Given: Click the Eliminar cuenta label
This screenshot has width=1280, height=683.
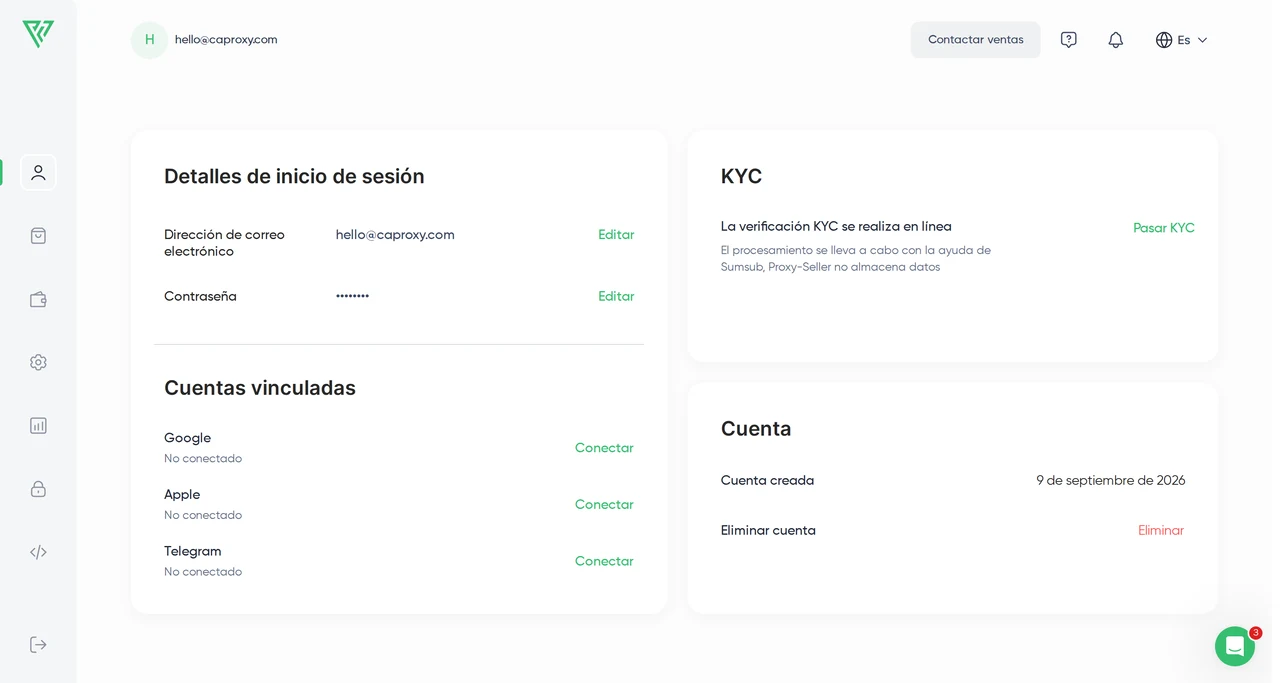Looking at the screenshot, I should click(768, 531).
